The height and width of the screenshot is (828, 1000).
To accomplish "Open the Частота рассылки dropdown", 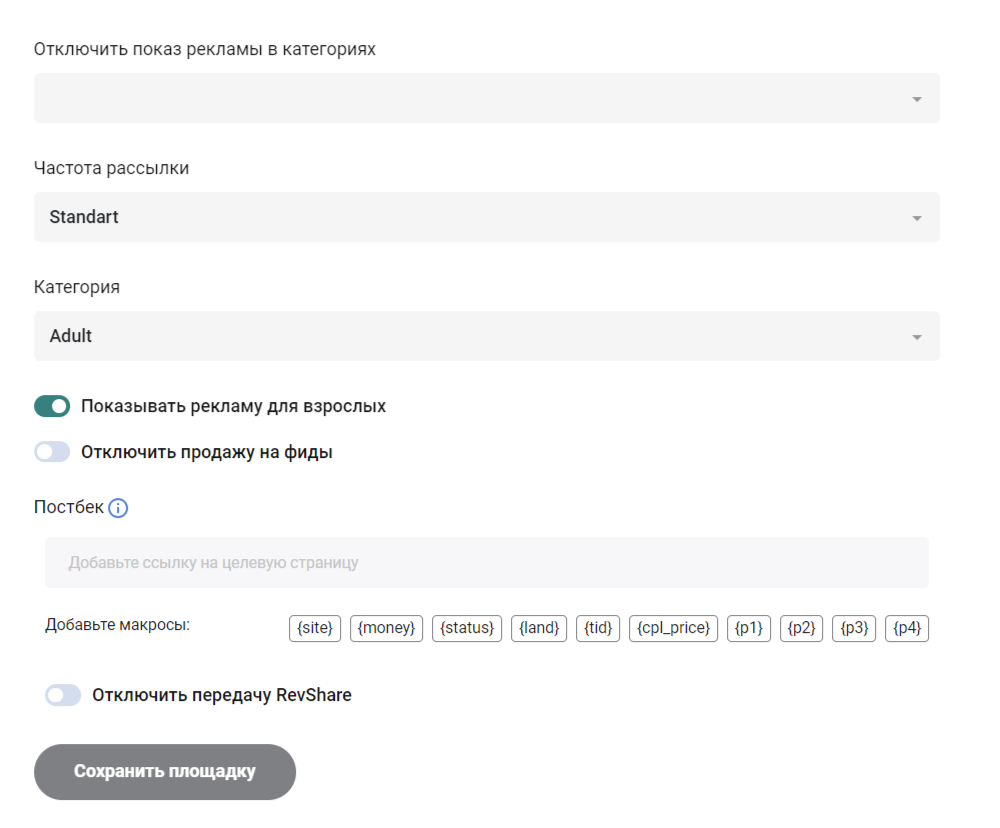I will pyautogui.click(x=486, y=217).
